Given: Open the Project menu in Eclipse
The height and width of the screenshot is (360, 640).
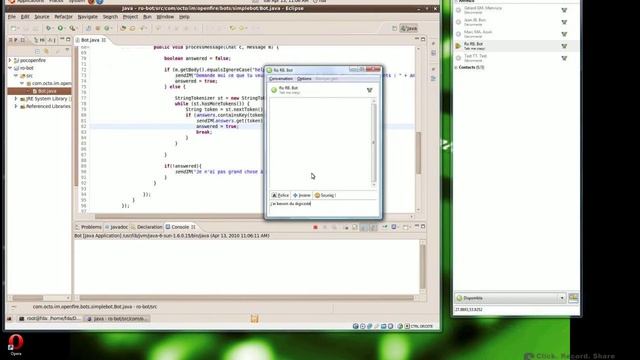Looking at the screenshot, I should (130, 17).
